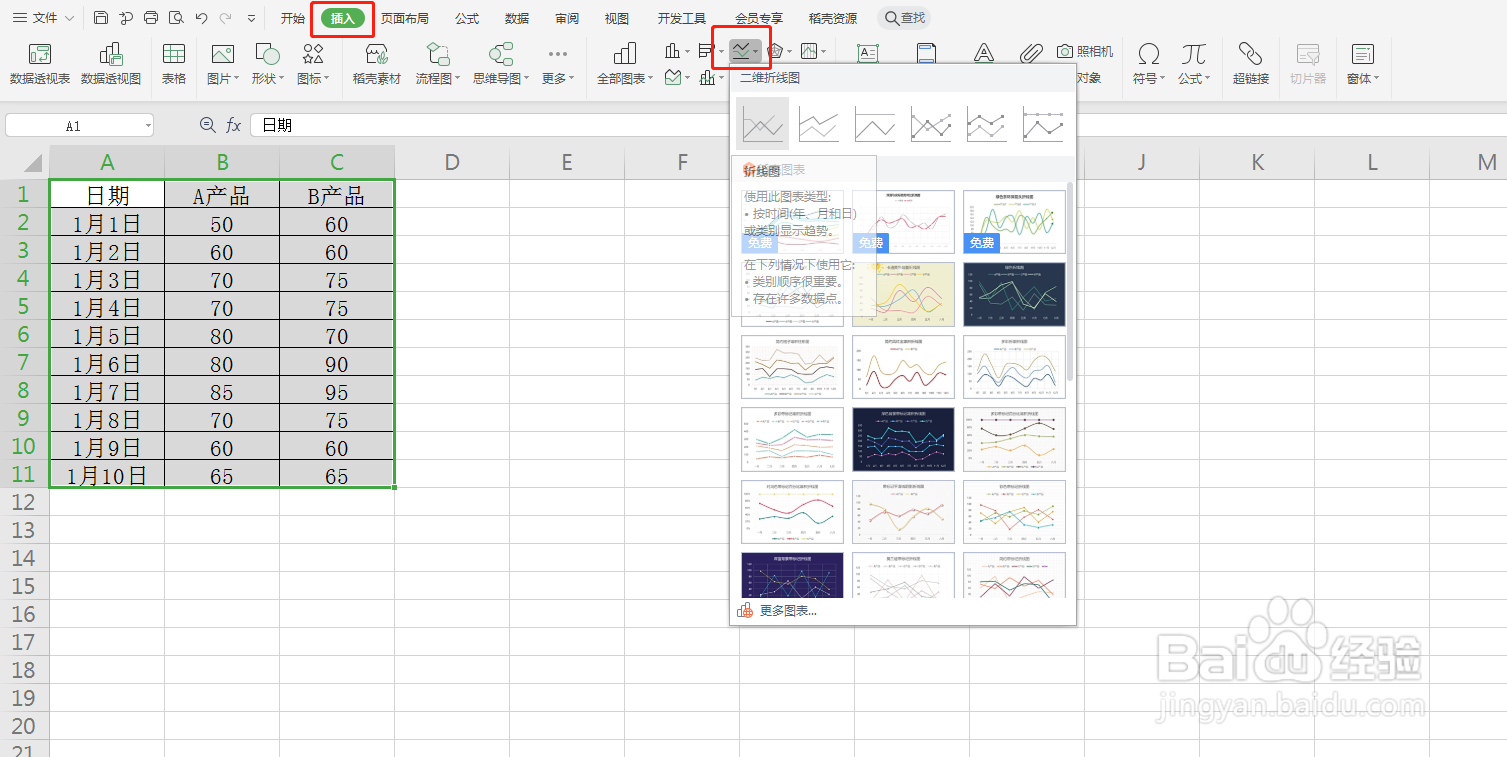Open Print Preview from quick access toolbar
Screen dimensions: 1507x757
(x=176, y=18)
